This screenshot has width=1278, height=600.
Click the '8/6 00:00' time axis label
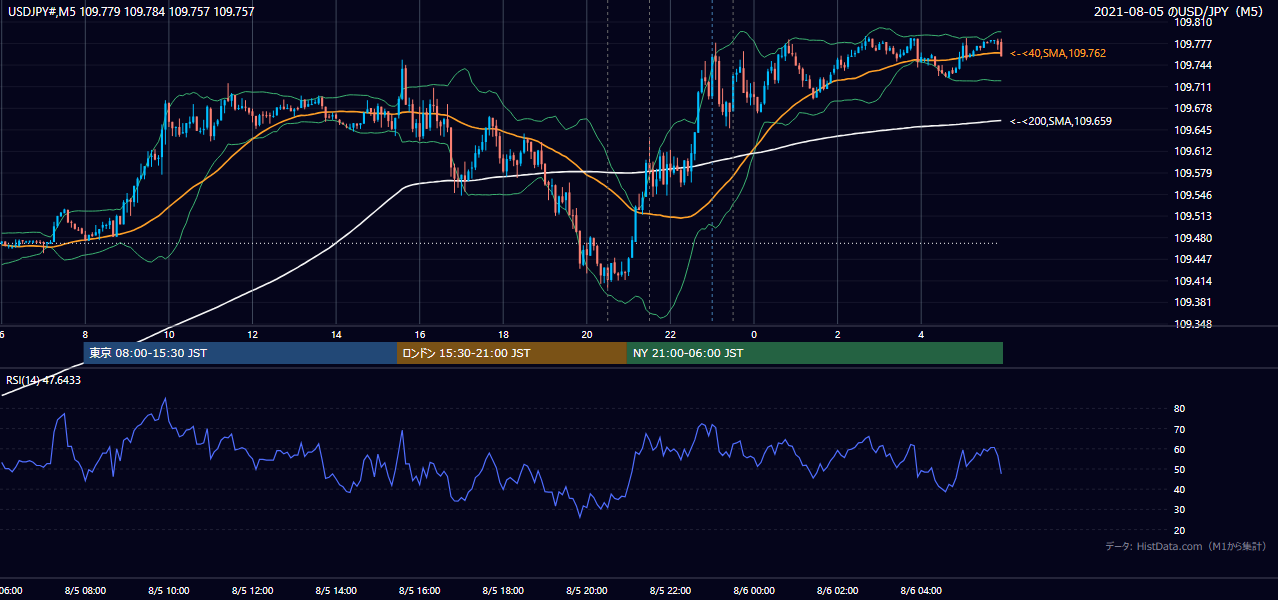[754, 591]
